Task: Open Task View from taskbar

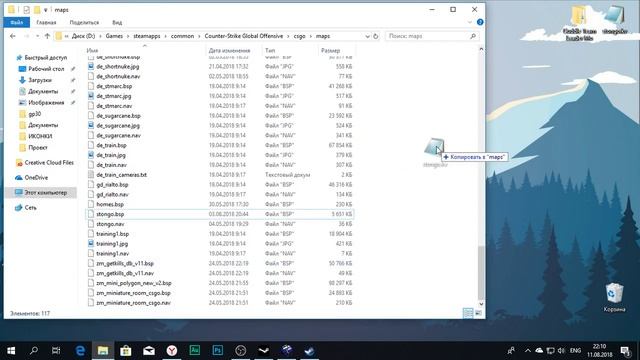Action: coord(56,351)
